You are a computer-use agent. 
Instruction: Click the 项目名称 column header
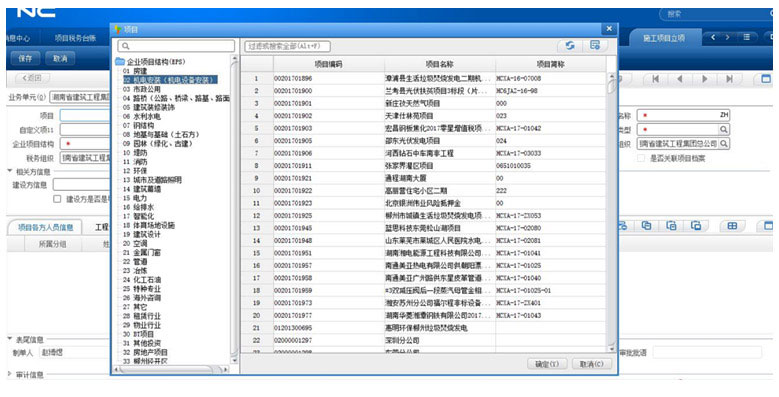[440, 64]
